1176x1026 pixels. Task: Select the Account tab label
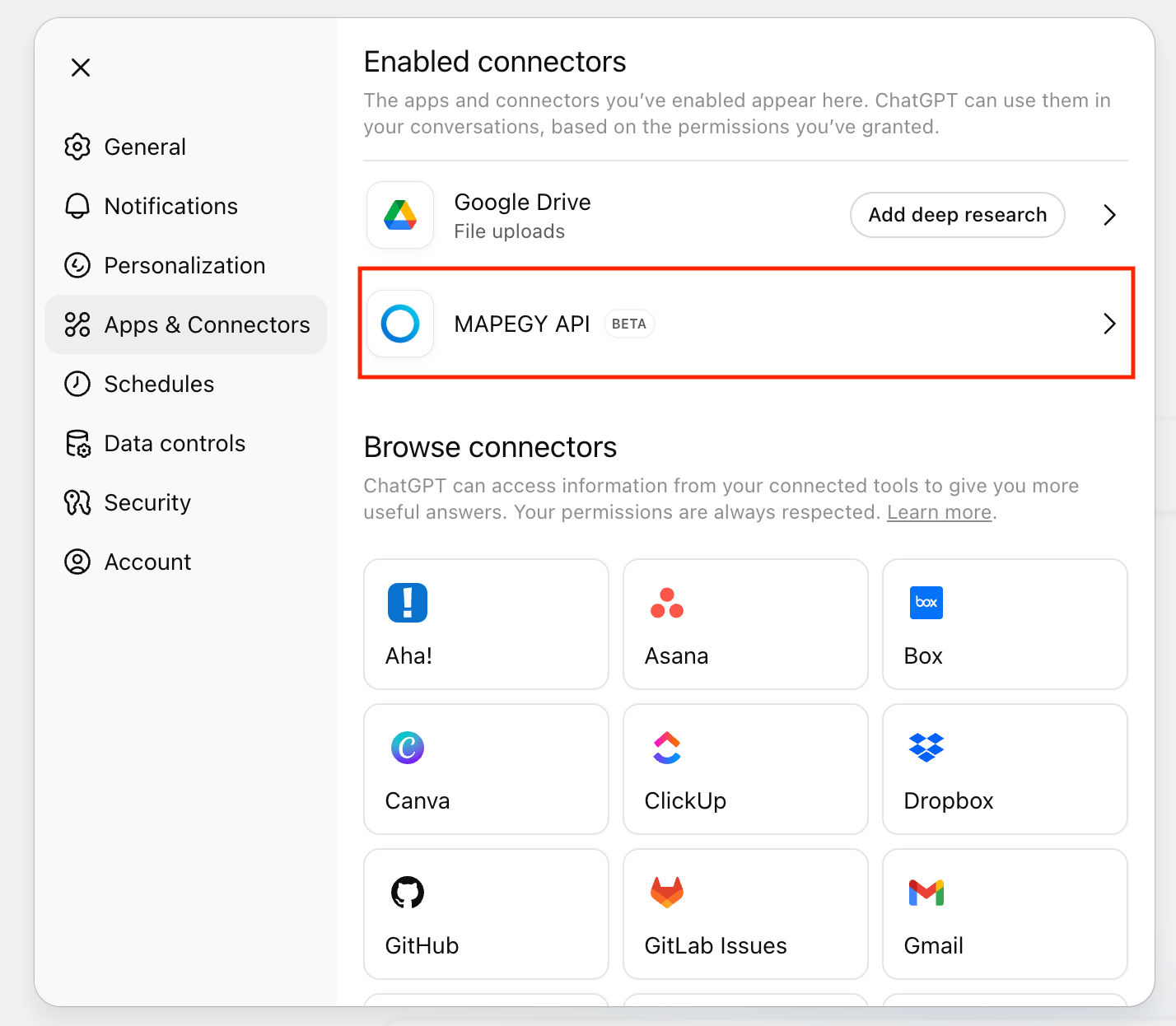[148, 562]
